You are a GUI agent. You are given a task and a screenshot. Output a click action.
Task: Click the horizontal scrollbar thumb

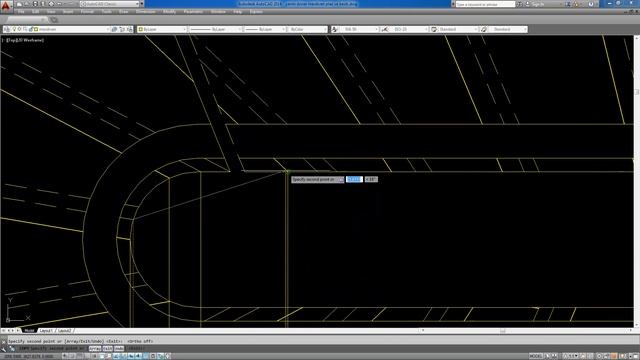point(503,331)
